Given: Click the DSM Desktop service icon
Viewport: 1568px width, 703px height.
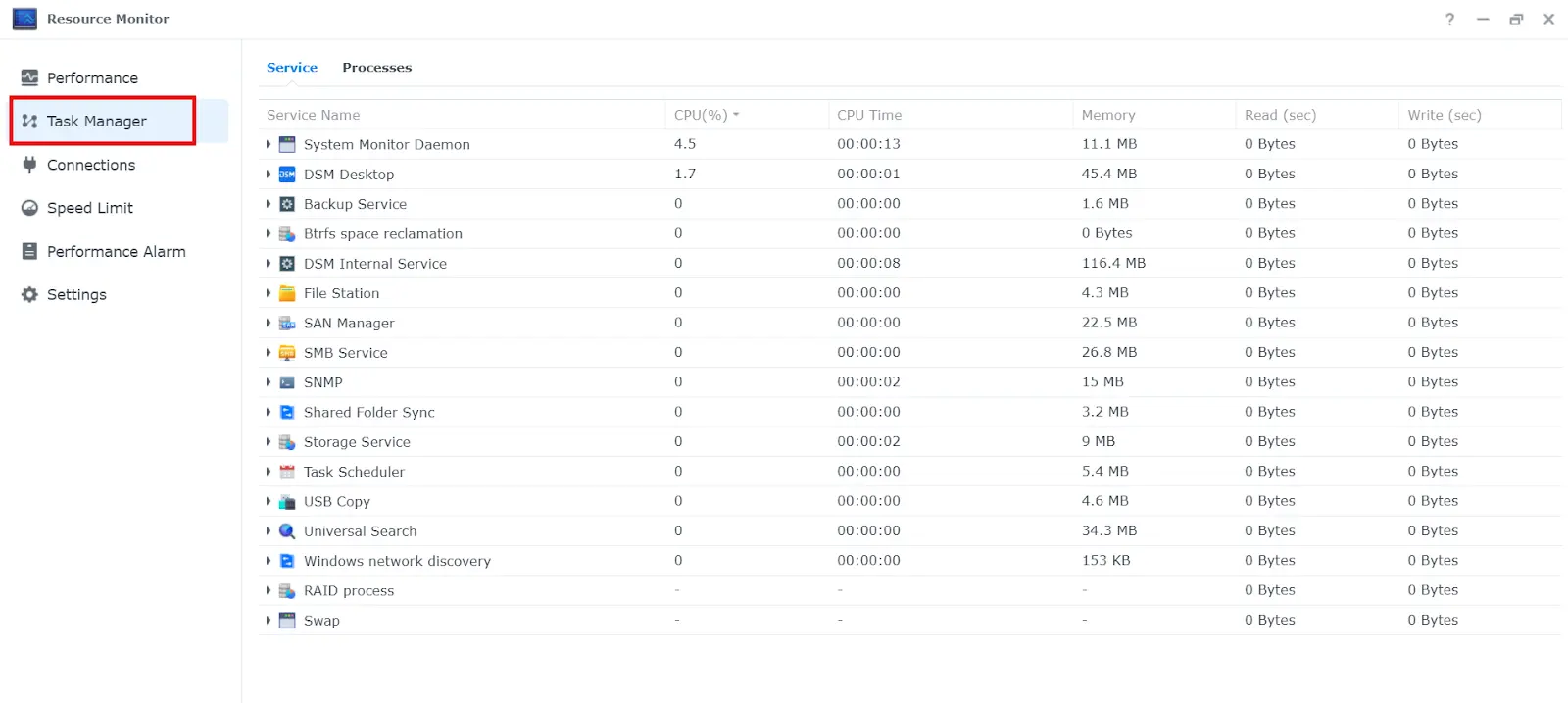Looking at the screenshot, I should pyautogui.click(x=287, y=175).
